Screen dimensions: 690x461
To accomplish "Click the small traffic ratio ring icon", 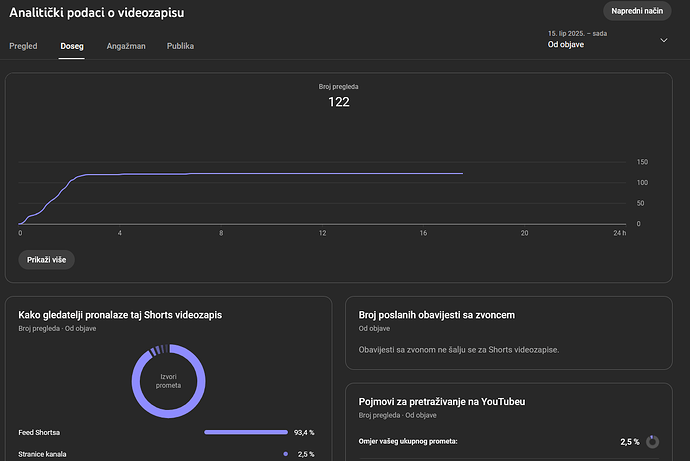I will [x=652, y=442].
